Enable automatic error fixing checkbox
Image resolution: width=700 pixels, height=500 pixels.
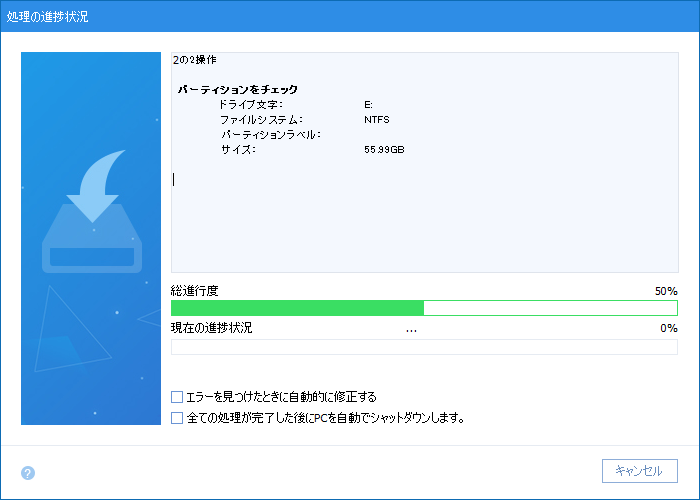click(x=177, y=396)
